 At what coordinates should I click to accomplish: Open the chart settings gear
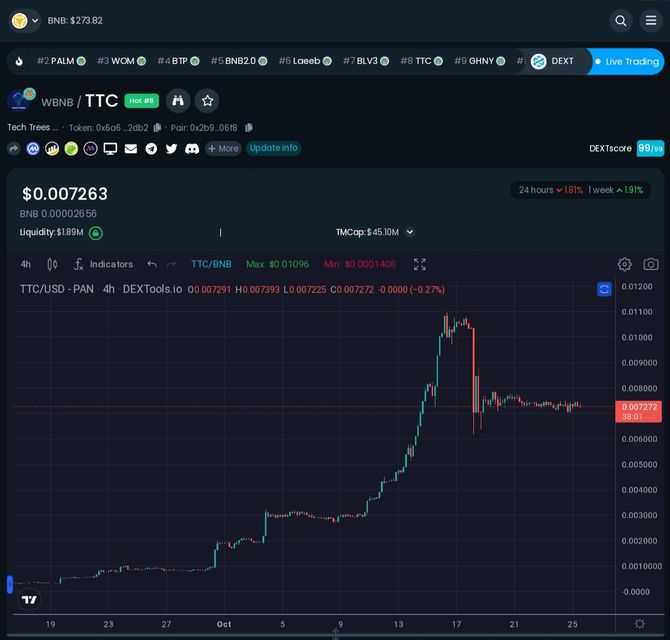pos(624,264)
